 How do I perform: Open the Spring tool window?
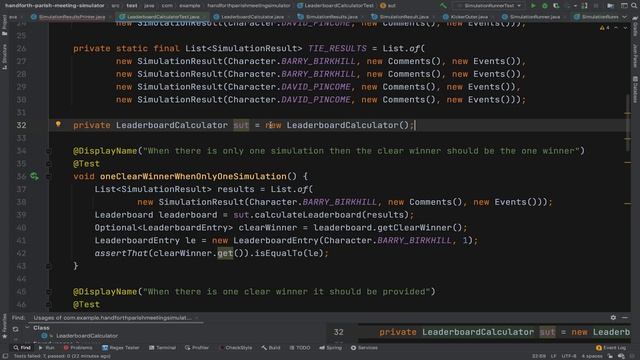coord(331,348)
